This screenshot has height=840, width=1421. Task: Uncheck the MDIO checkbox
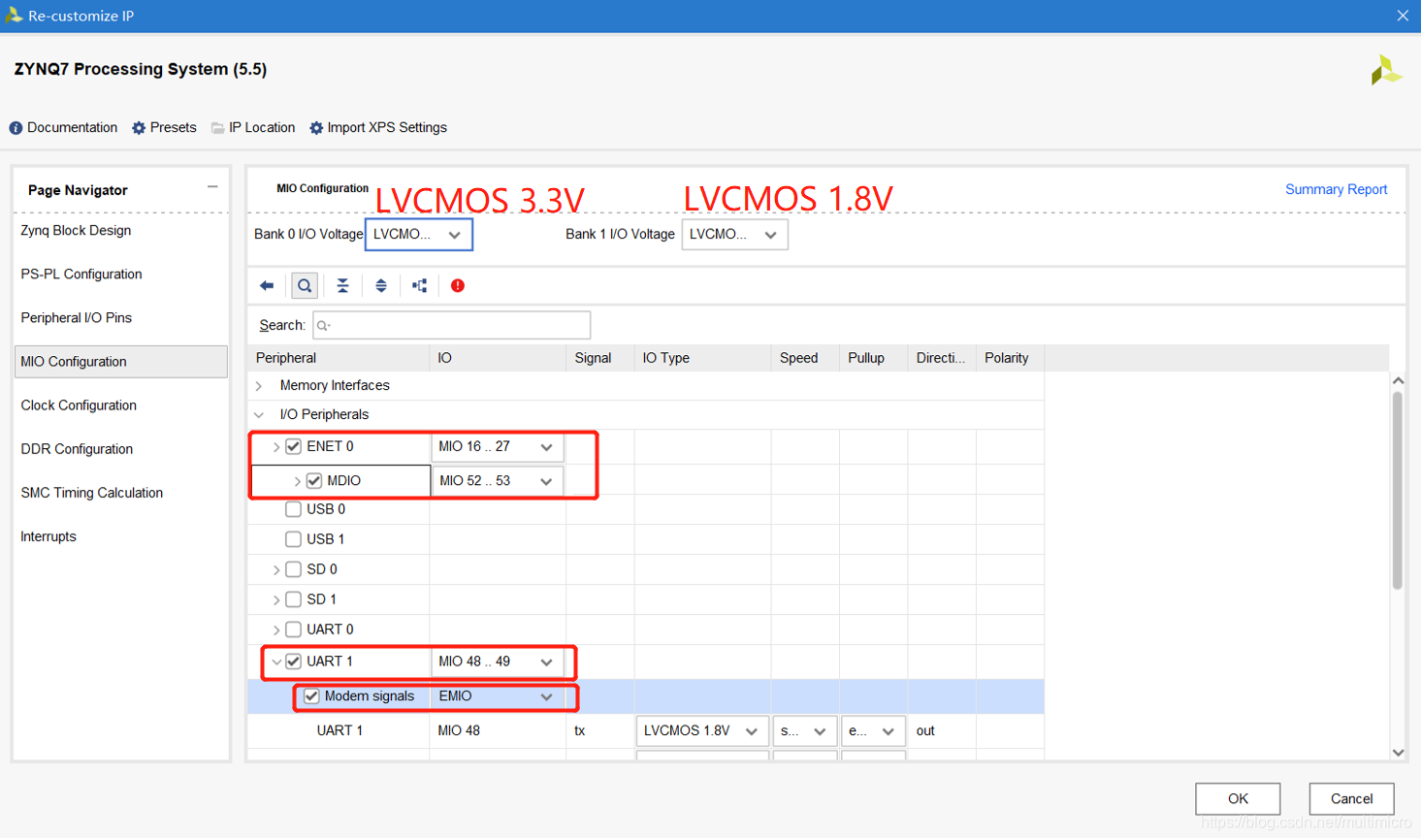313,481
